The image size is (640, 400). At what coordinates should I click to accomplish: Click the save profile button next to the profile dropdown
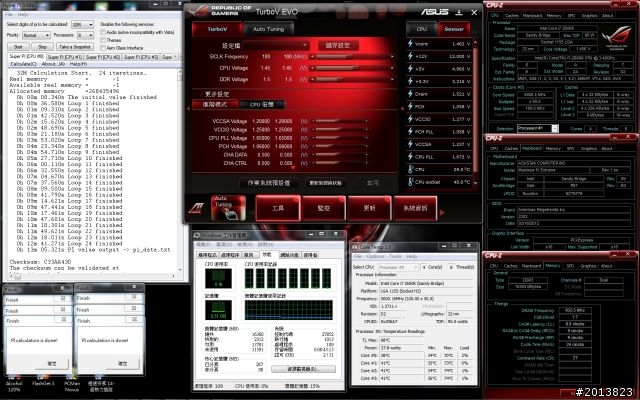(337, 45)
